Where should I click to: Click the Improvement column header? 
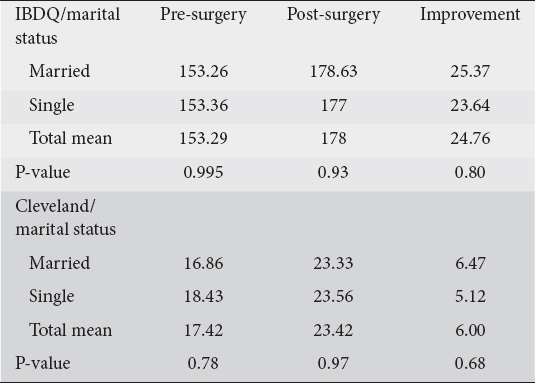click(470, 15)
